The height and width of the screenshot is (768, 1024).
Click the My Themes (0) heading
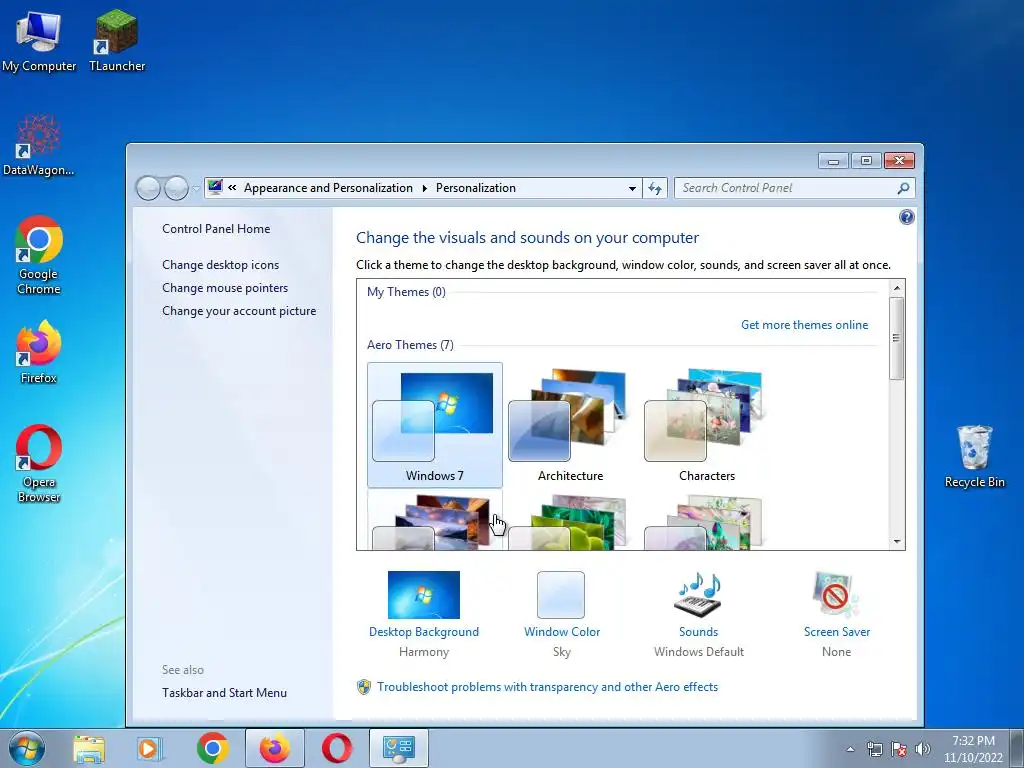[406, 292]
